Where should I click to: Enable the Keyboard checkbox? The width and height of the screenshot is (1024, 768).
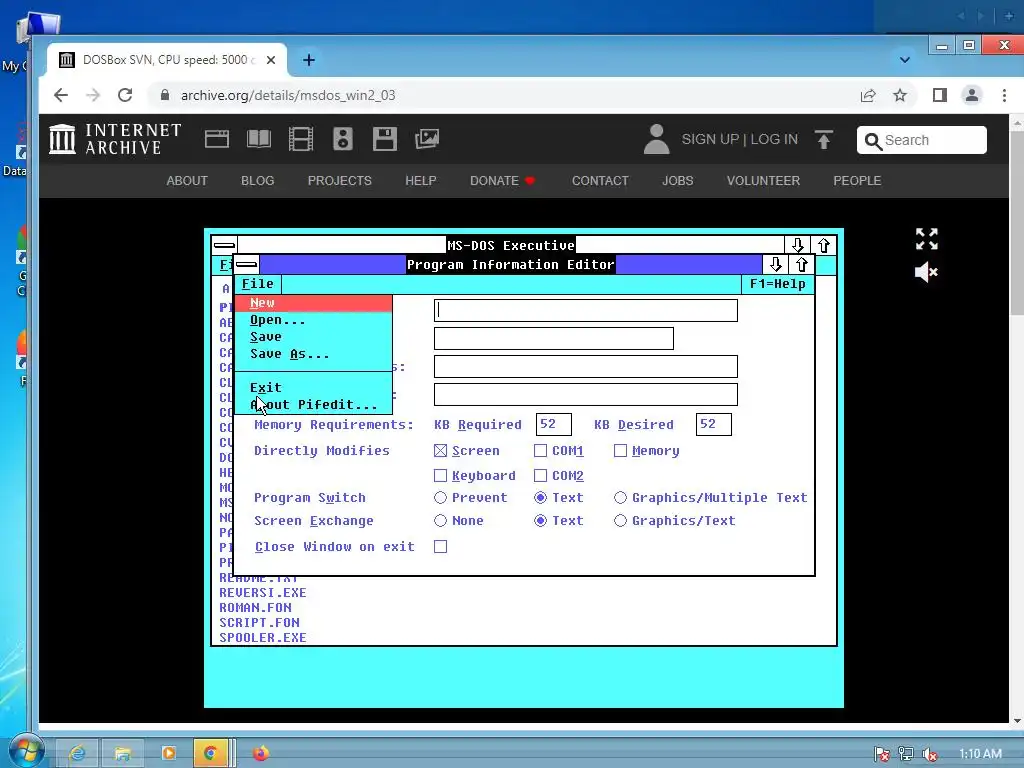[441, 475]
